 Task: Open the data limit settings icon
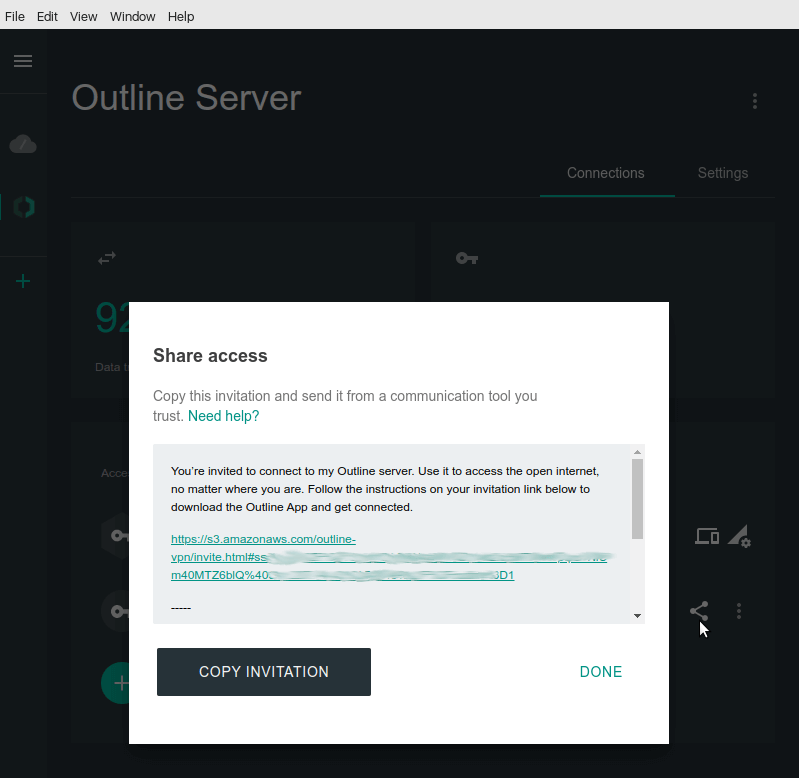tap(739, 537)
